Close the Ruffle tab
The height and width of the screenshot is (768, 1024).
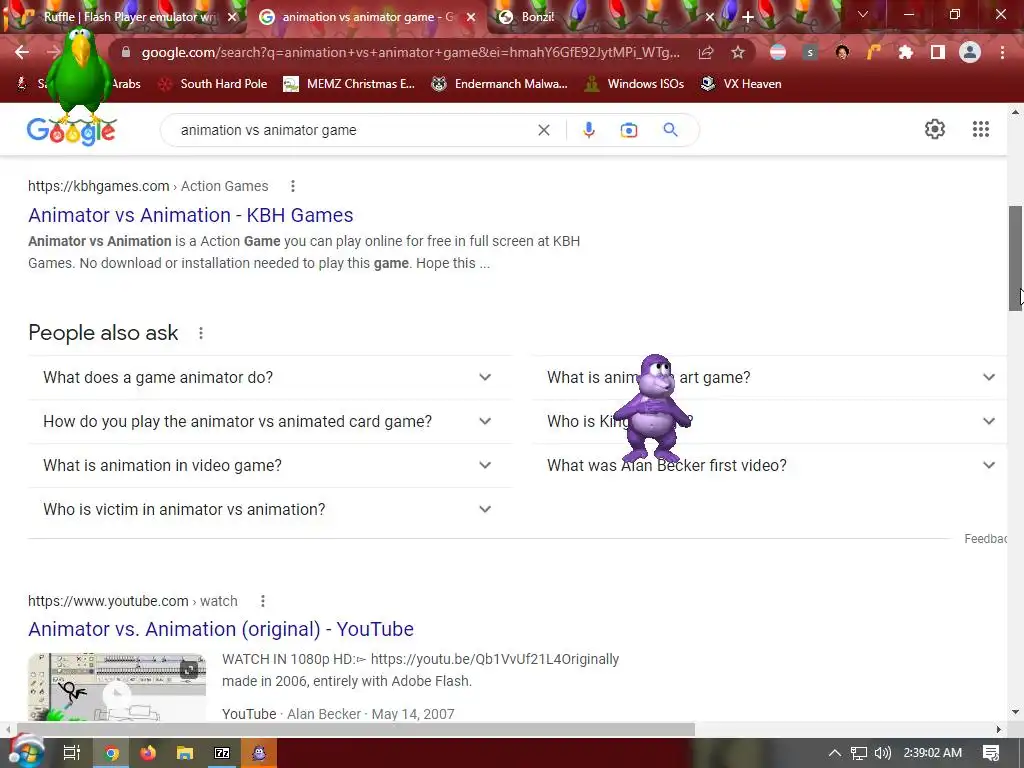(232, 17)
